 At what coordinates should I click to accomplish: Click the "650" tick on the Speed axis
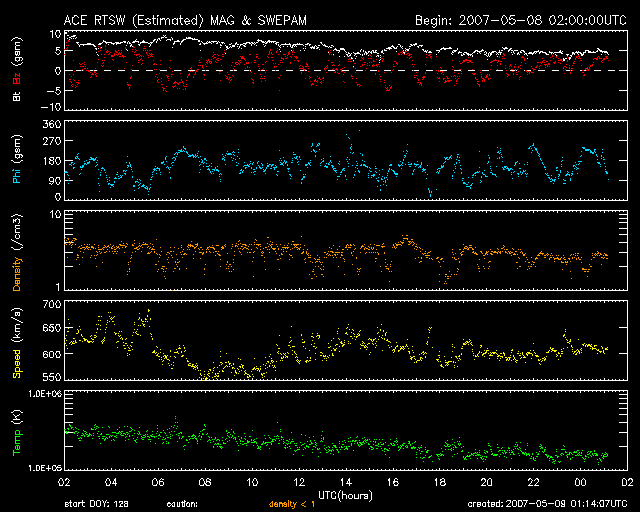click(x=52, y=328)
